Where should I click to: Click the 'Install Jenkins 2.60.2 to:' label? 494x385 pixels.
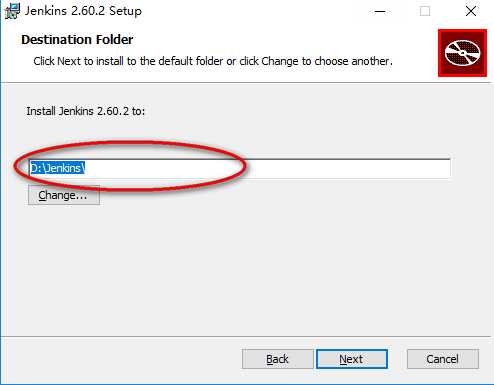click(x=86, y=111)
